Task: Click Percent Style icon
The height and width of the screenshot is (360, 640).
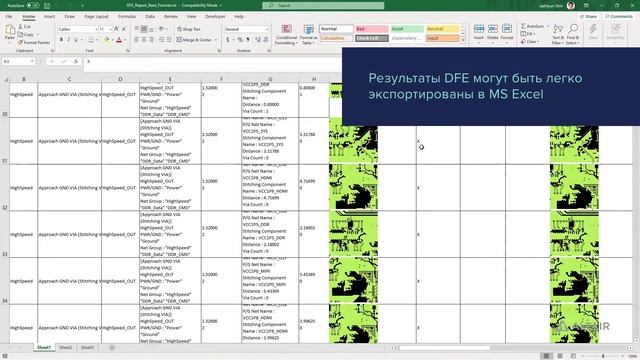Action: pos(240,40)
